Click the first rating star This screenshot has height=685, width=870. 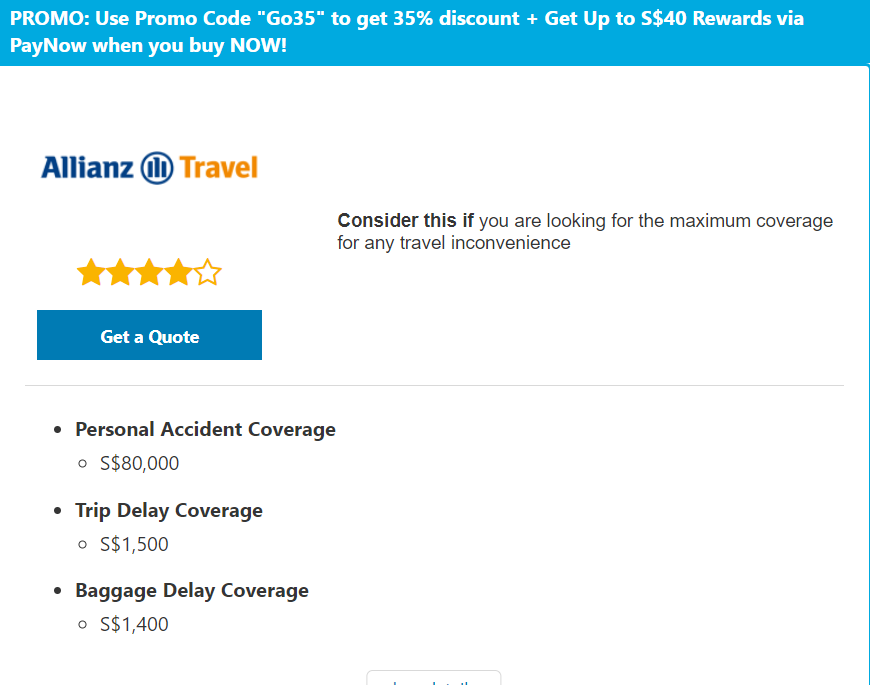coord(91,272)
